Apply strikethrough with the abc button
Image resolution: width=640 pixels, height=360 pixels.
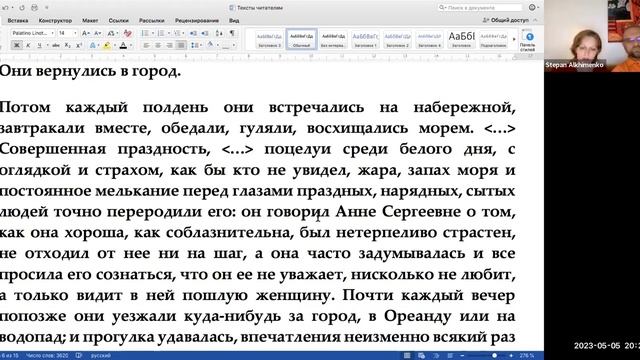pyautogui.click(x=56, y=45)
